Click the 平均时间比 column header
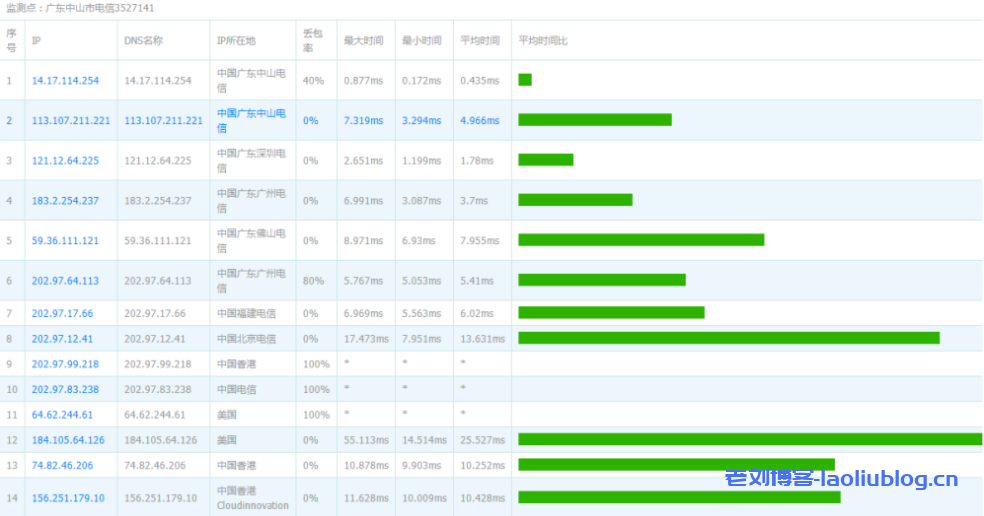Image resolution: width=984 pixels, height=516 pixels. point(543,41)
